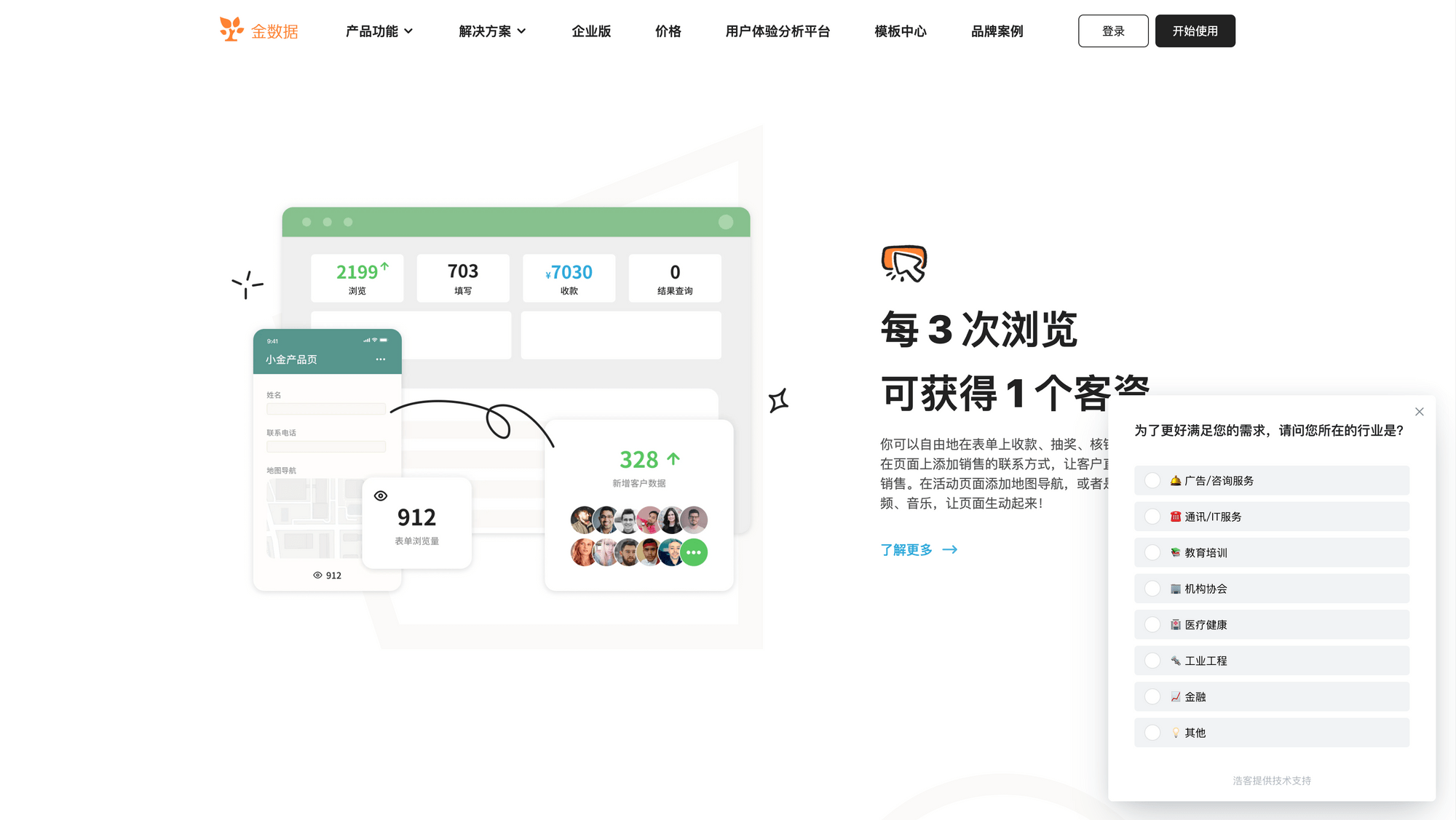Click the 姓名 input field on the mobile mockup

coord(326,409)
